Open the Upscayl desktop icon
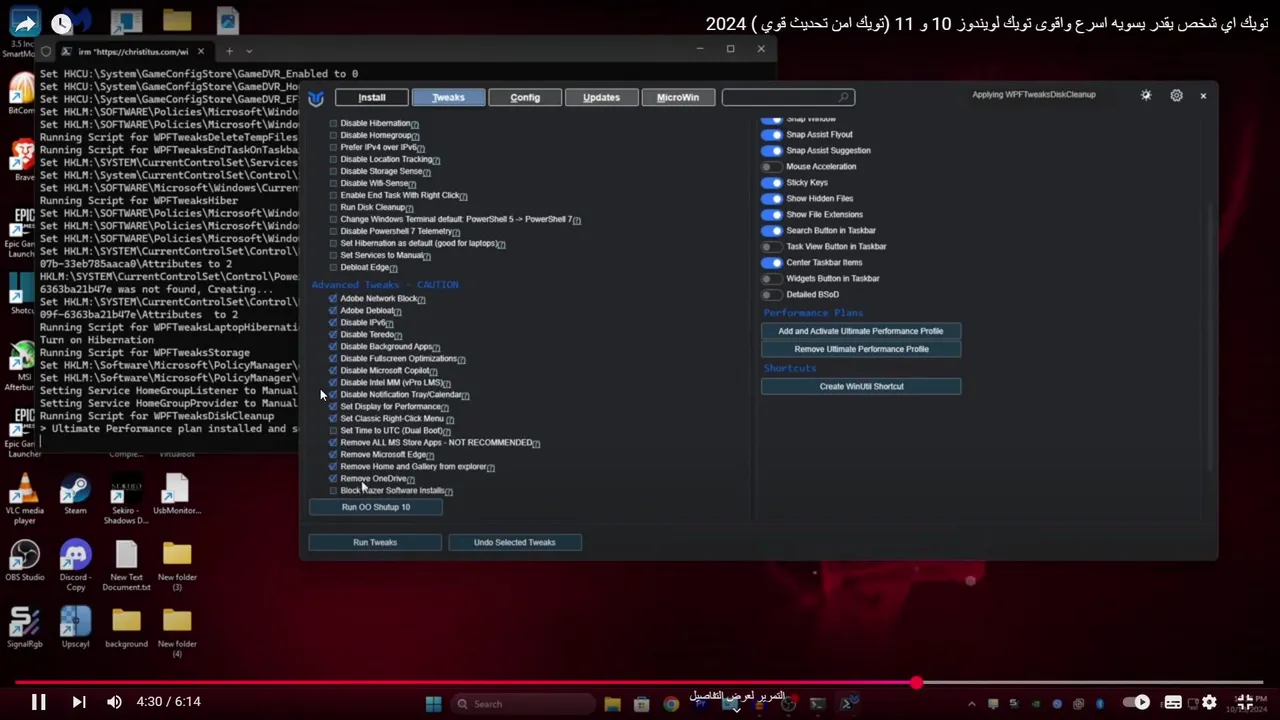1280x720 pixels. 75,628
